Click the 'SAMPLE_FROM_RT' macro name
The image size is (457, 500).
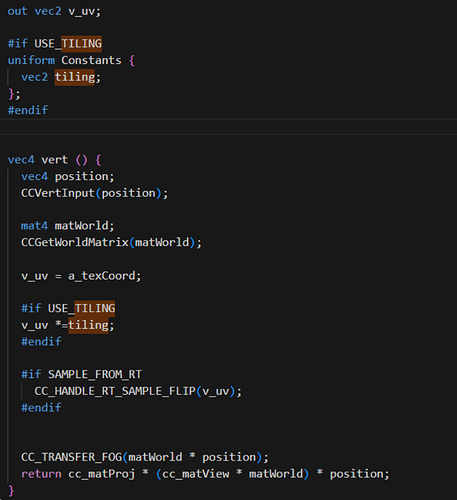click(x=95, y=374)
